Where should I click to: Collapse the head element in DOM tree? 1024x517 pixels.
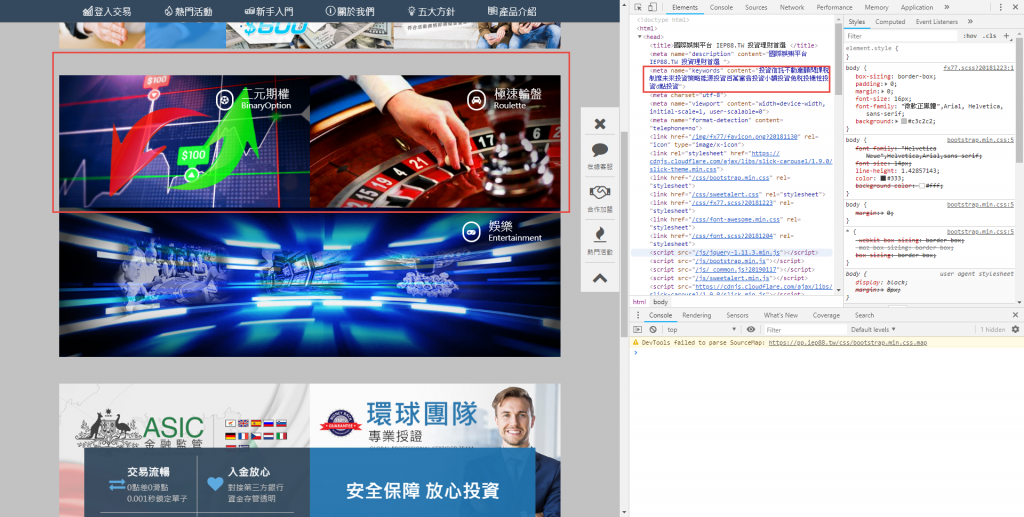[640, 37]
